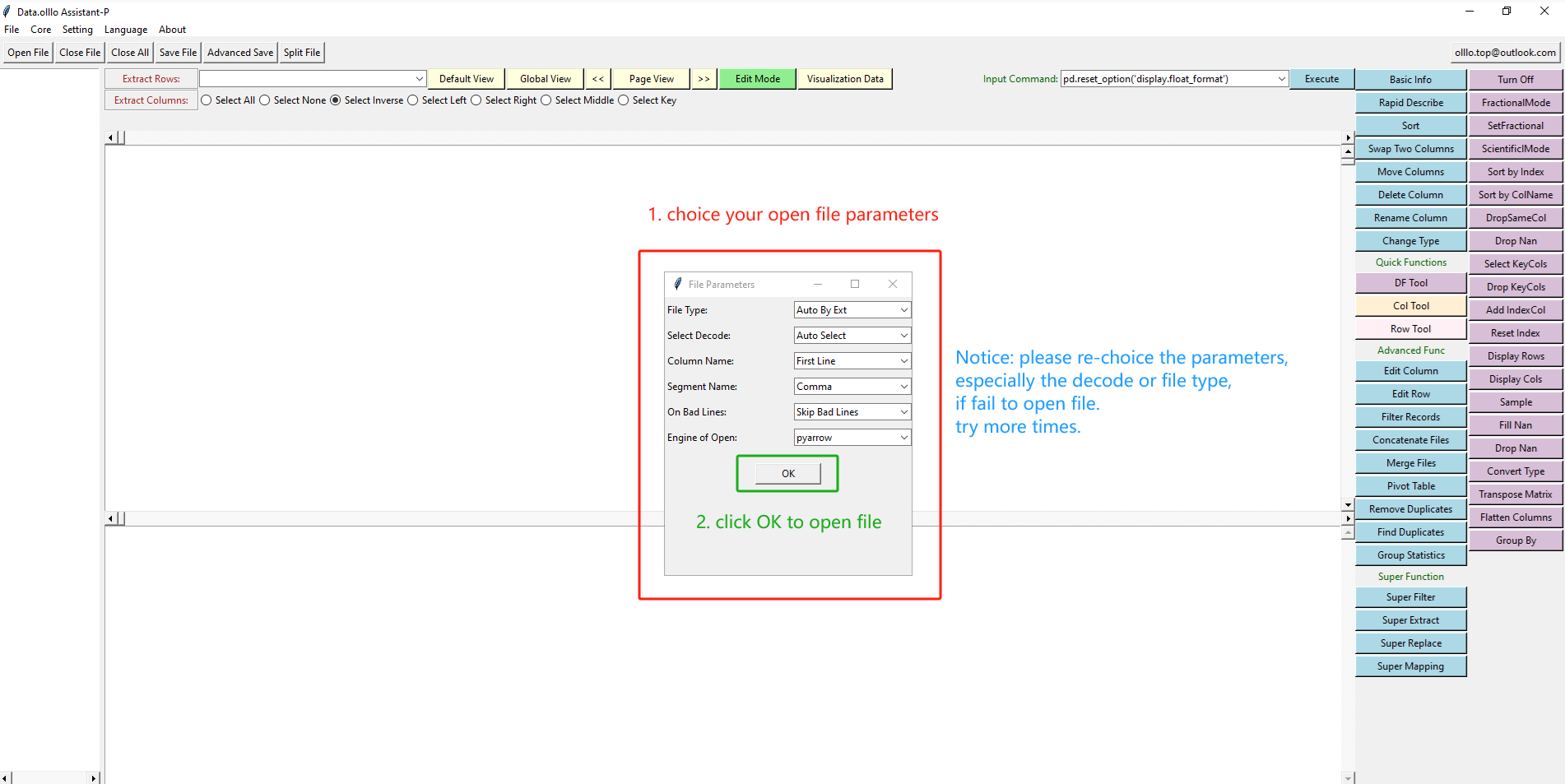Expand the Select Decode dropdown
This screenshot has height=784, width=1565.
[x=903, y=336]
